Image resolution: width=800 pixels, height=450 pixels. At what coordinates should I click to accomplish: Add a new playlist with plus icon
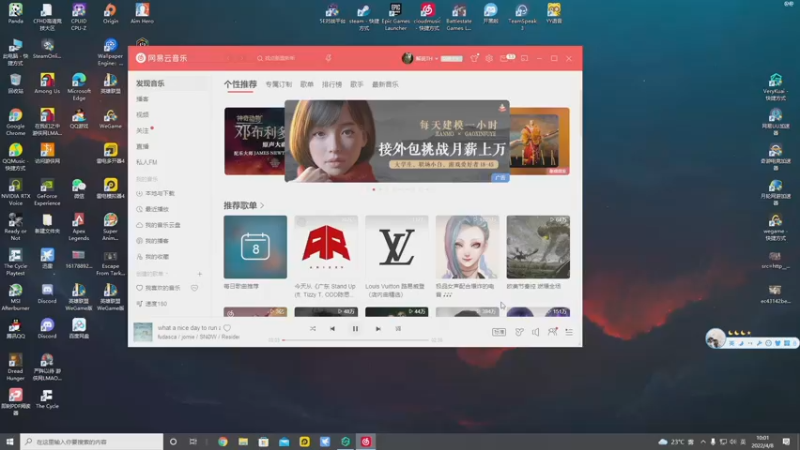[199, 274]
